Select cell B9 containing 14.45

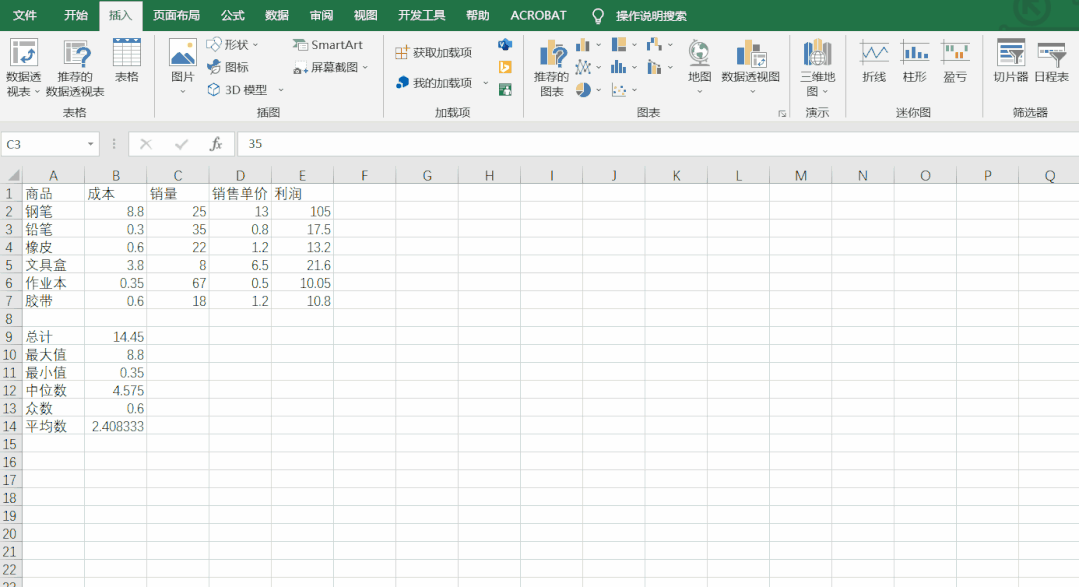coord(116,337)
